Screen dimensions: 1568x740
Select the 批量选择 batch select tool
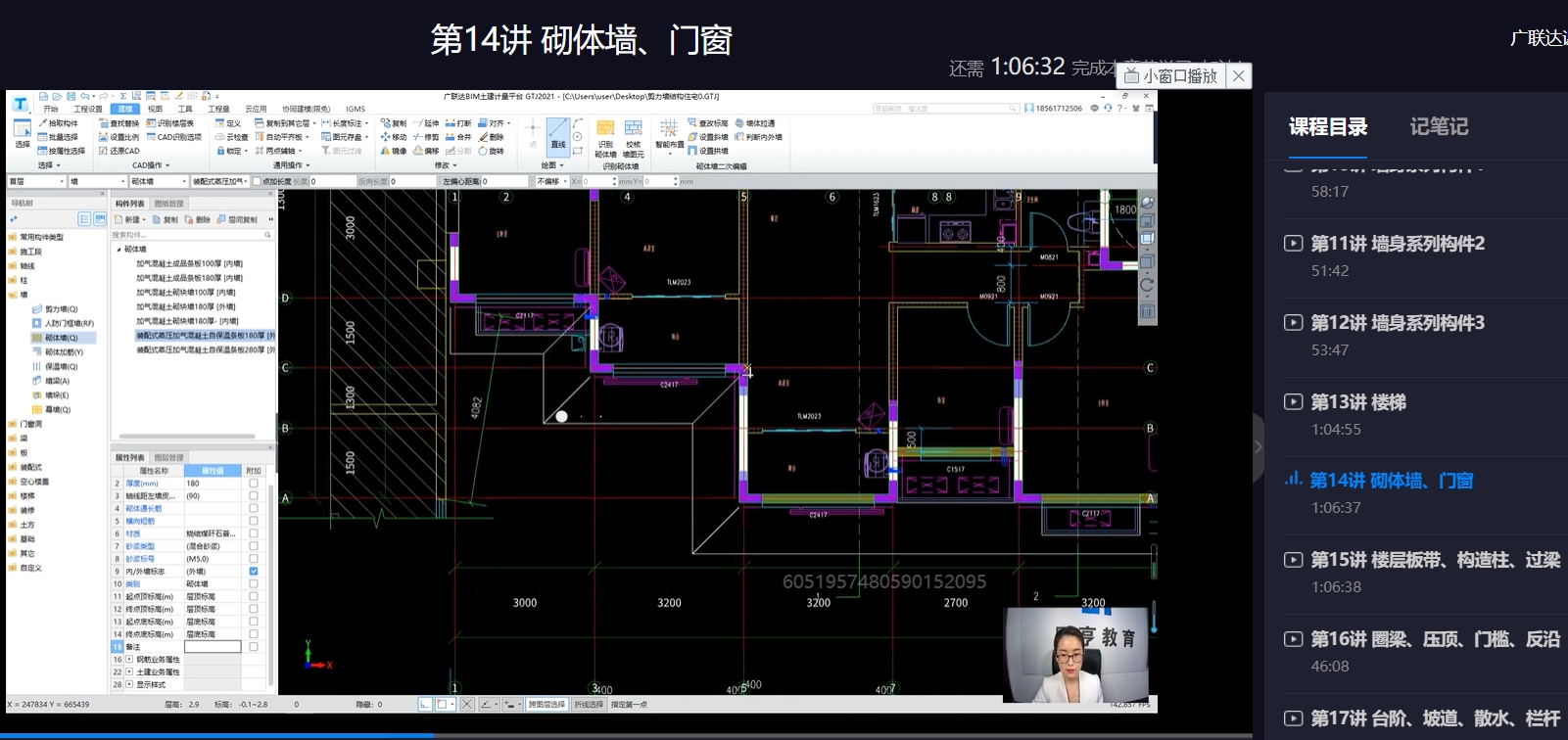point(58,137)
